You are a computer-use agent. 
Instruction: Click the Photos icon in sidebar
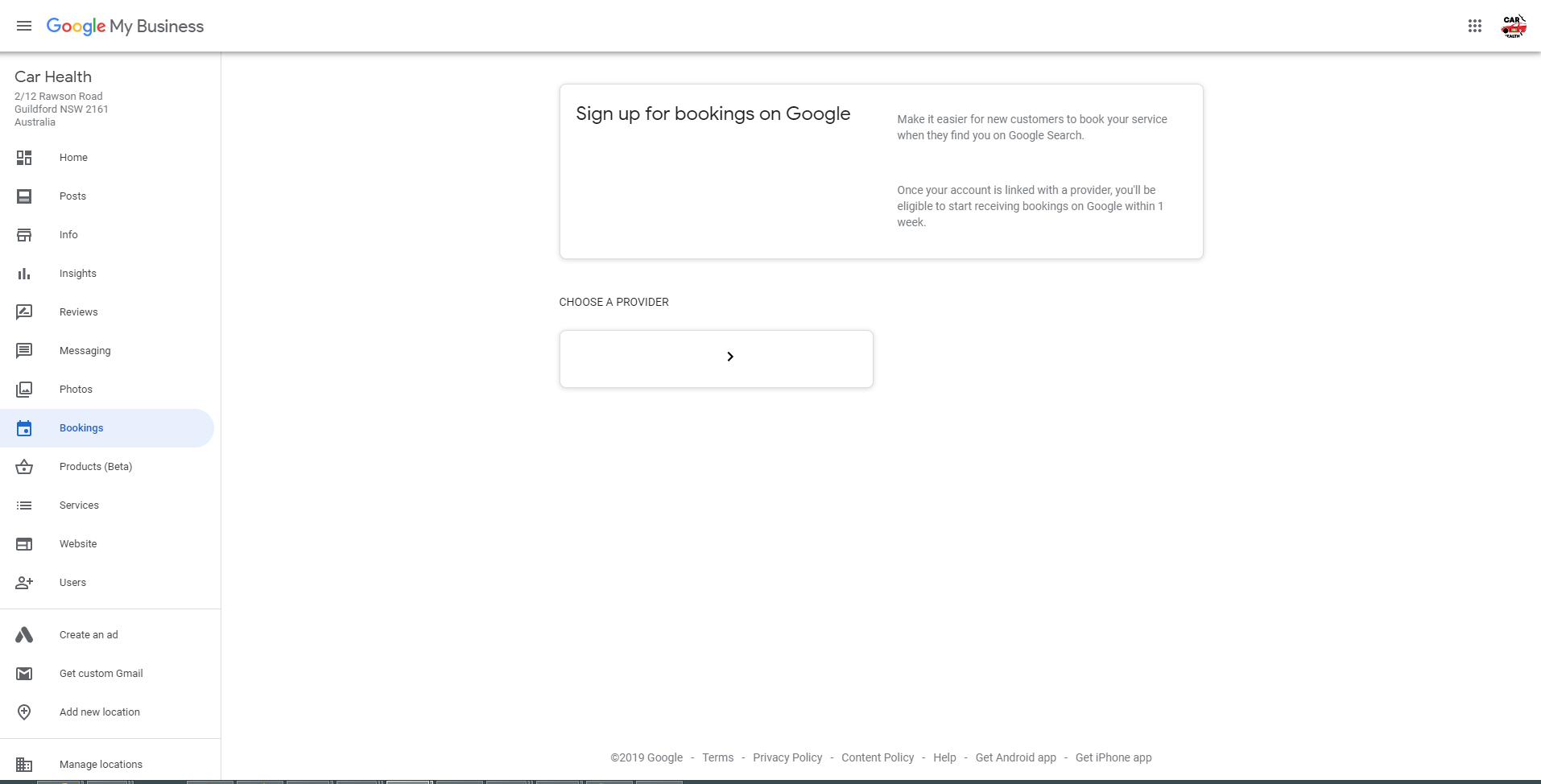tap(24, 390)
